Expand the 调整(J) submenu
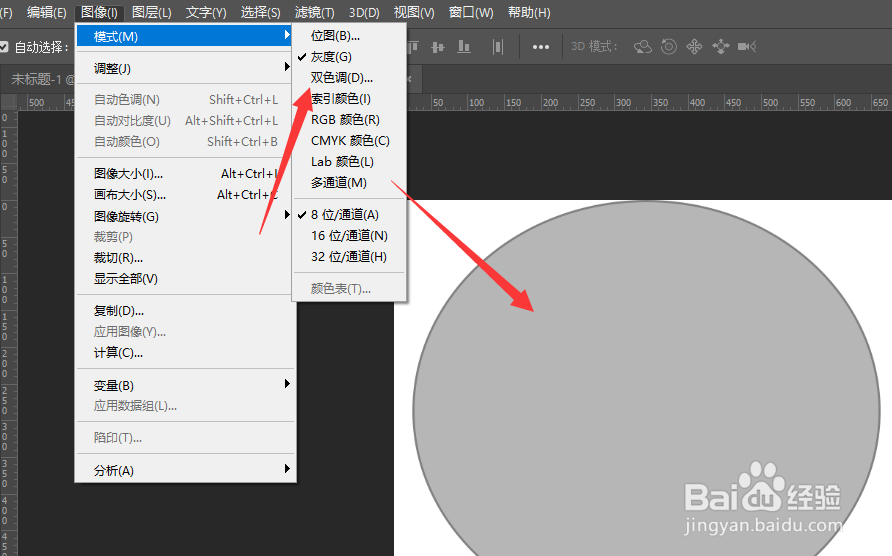Viewport: 892px width, 556px height. 185,68
